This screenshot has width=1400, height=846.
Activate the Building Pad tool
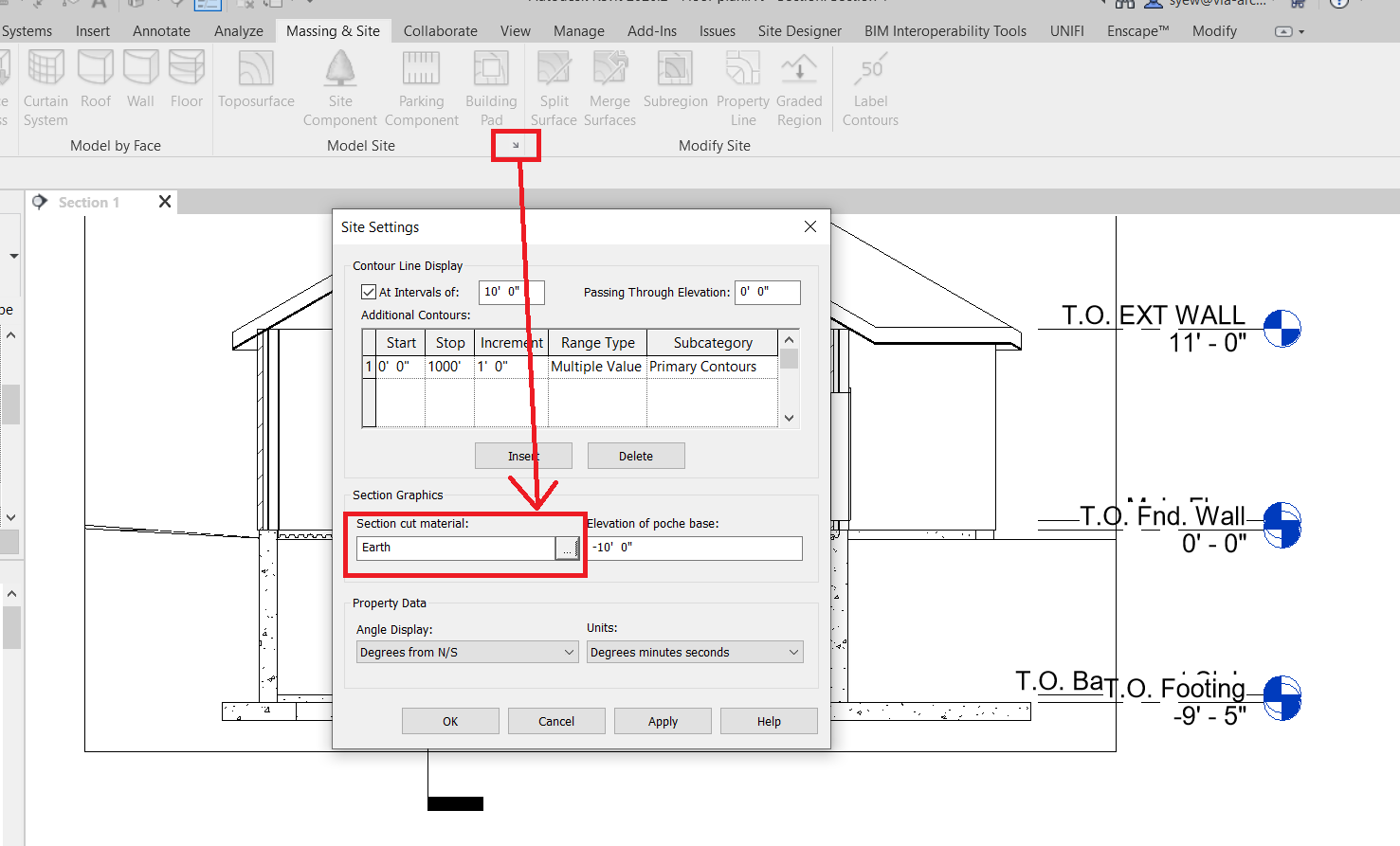[x=490, y=85]
